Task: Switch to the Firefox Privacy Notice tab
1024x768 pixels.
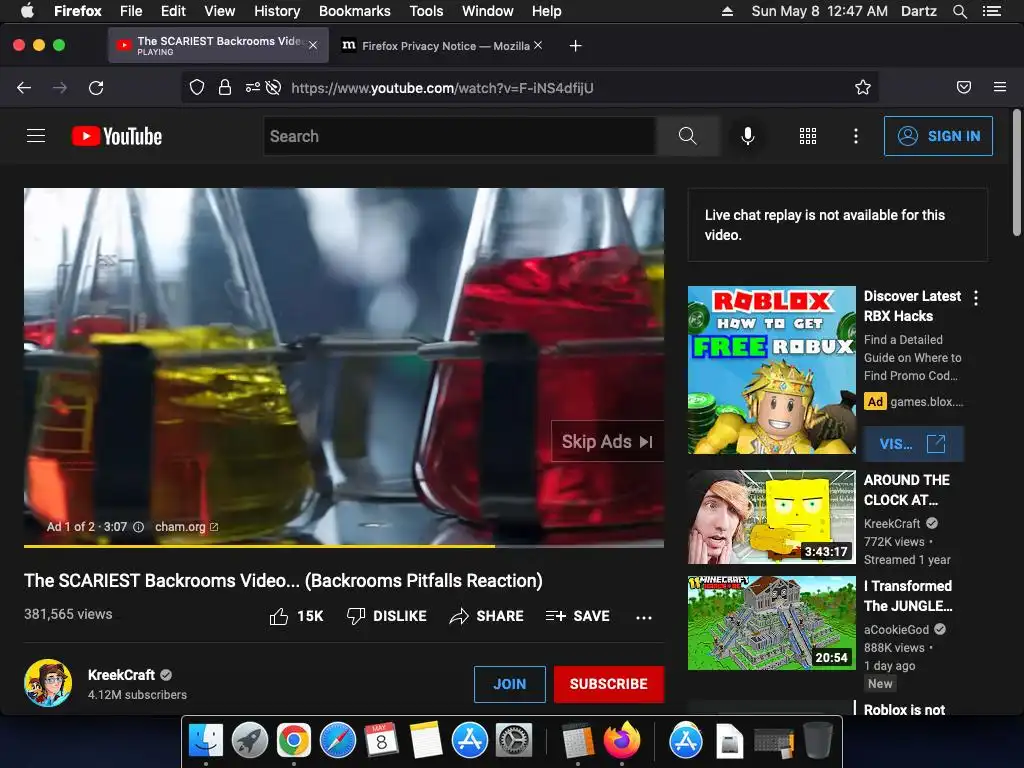Action: pyautogui.click(x=443, y=46)
